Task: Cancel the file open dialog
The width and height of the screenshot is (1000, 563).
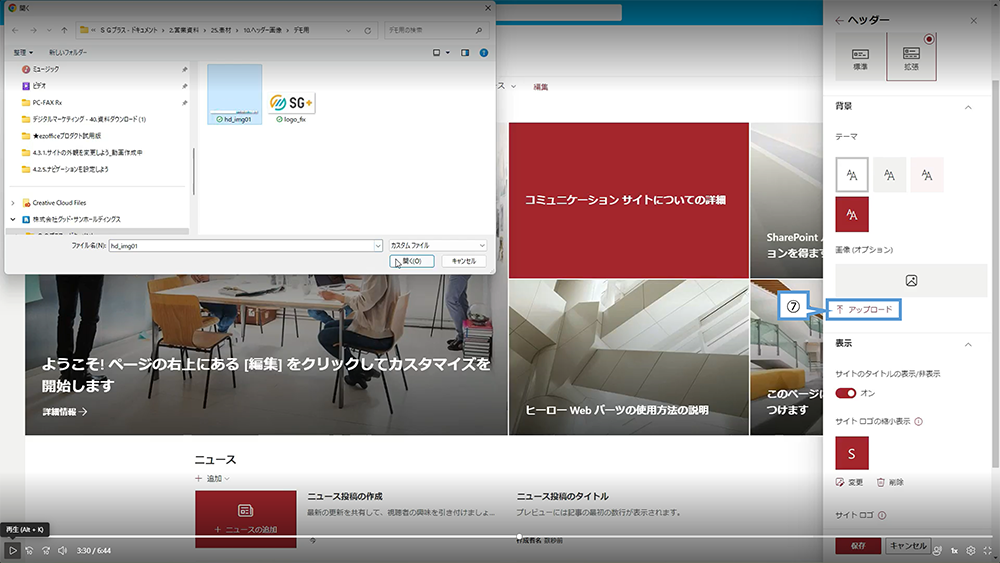Action: 464,261
